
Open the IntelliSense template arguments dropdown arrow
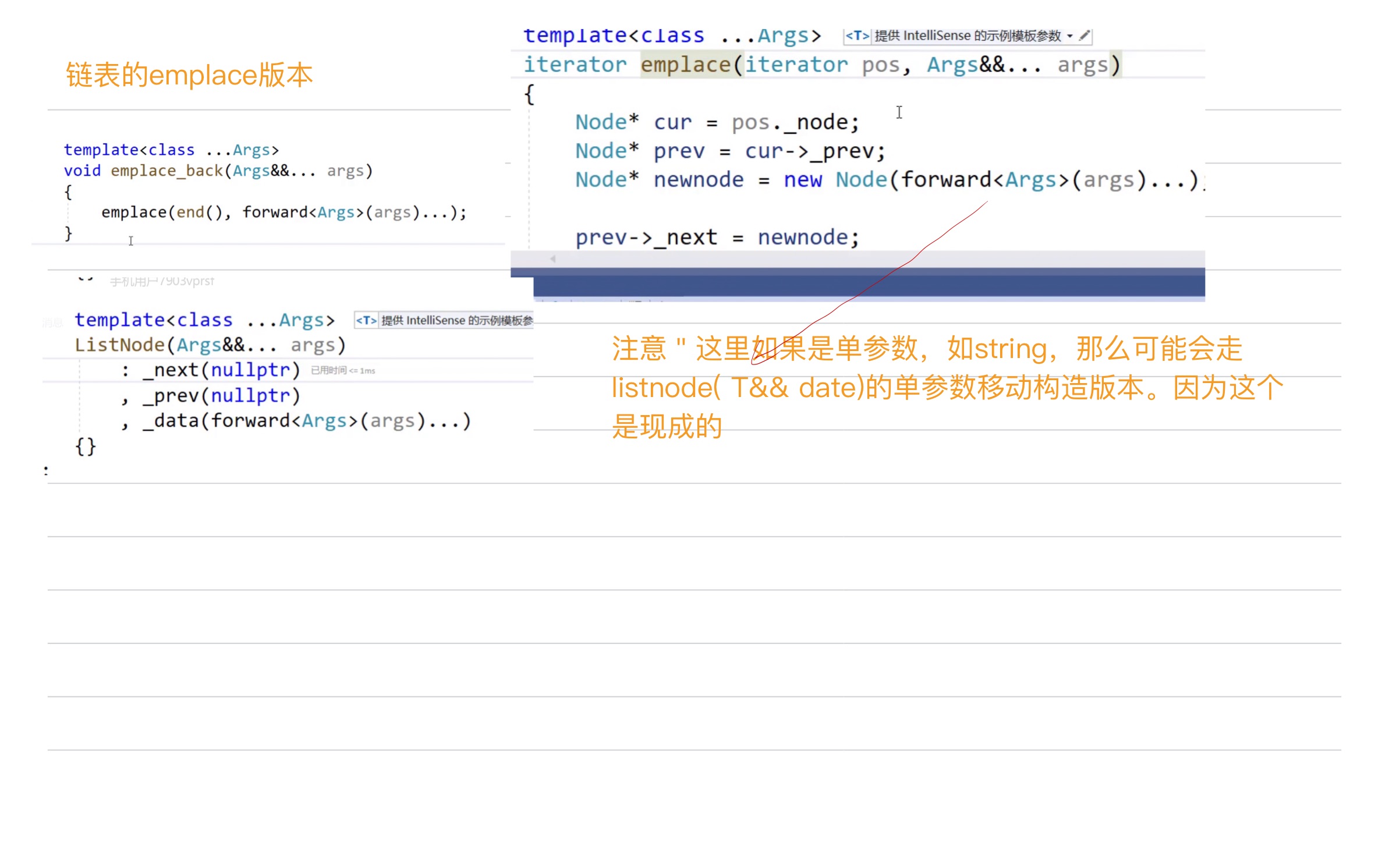1070,36
